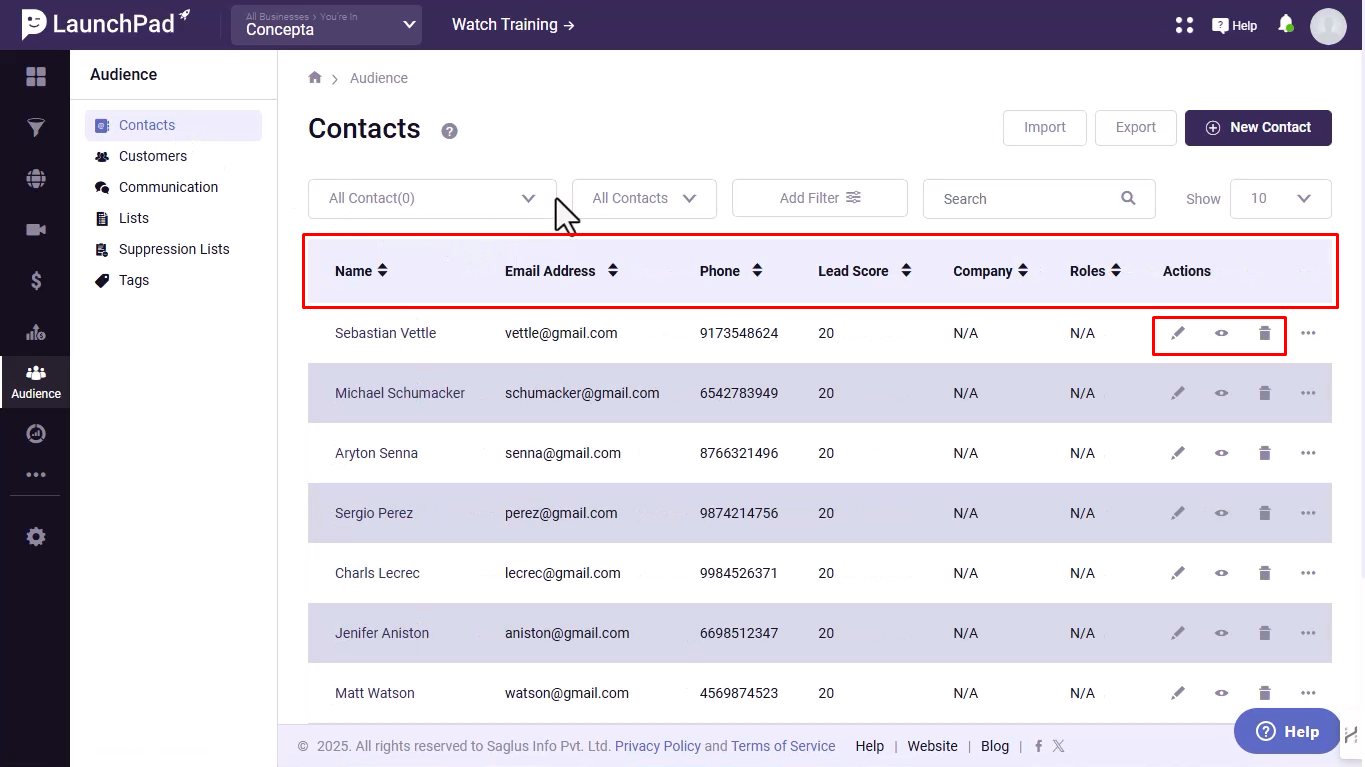Open the globe icon in sidebar
Image resolution: width=1365 pixels, height=767 pixels.
36,179
